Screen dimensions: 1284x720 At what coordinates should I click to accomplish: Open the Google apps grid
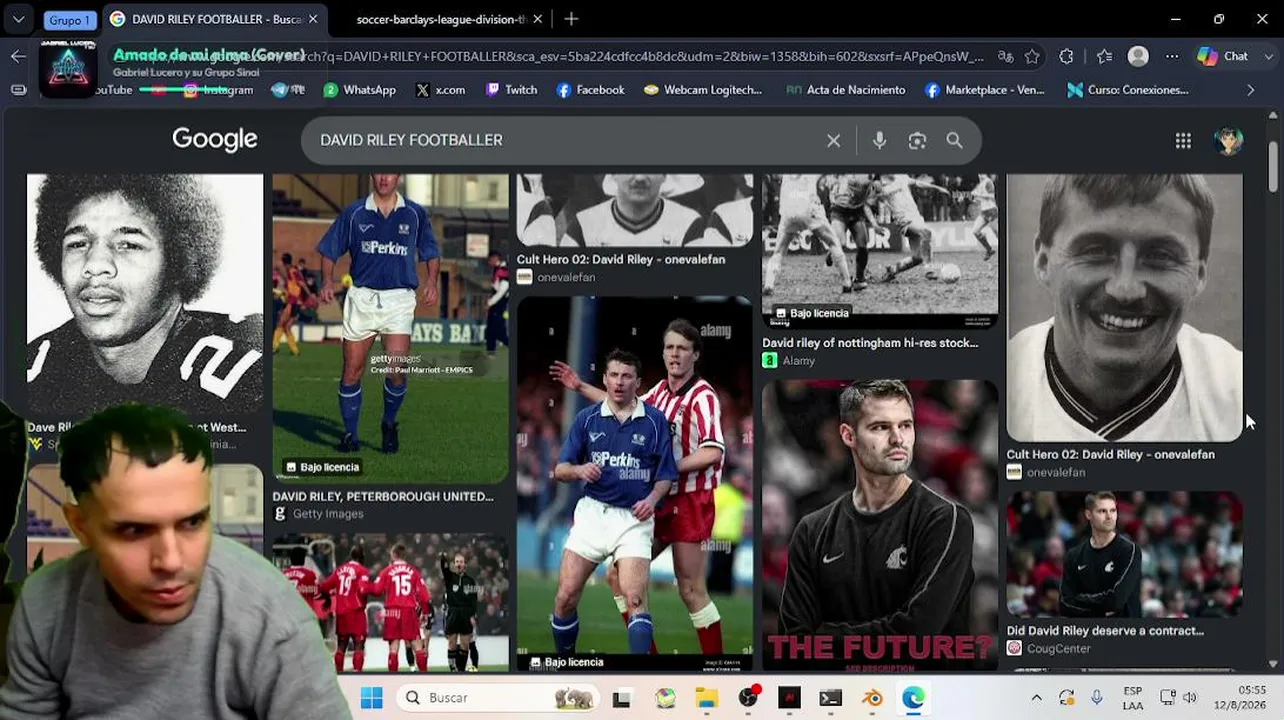(x=1183, y=141)
